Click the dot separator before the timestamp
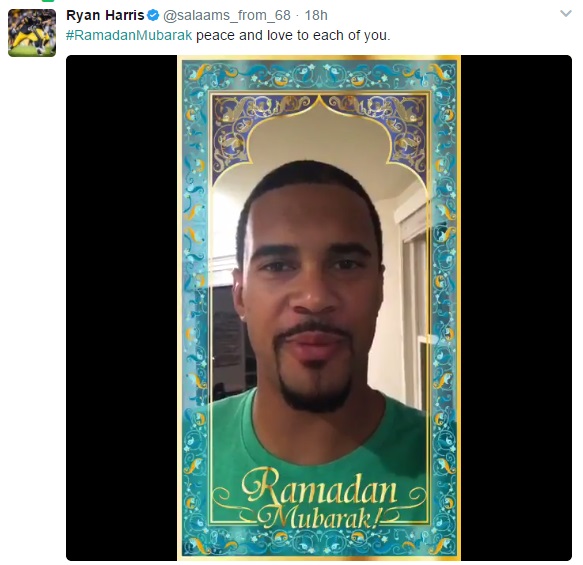The width and height of the screenshot is (583, 565). tap(297, 16)
